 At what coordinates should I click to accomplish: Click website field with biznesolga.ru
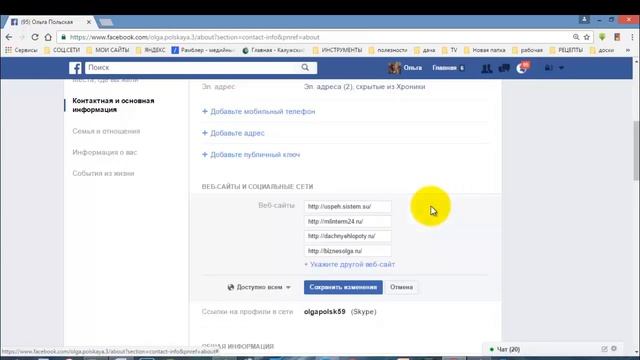pos(347,251)
